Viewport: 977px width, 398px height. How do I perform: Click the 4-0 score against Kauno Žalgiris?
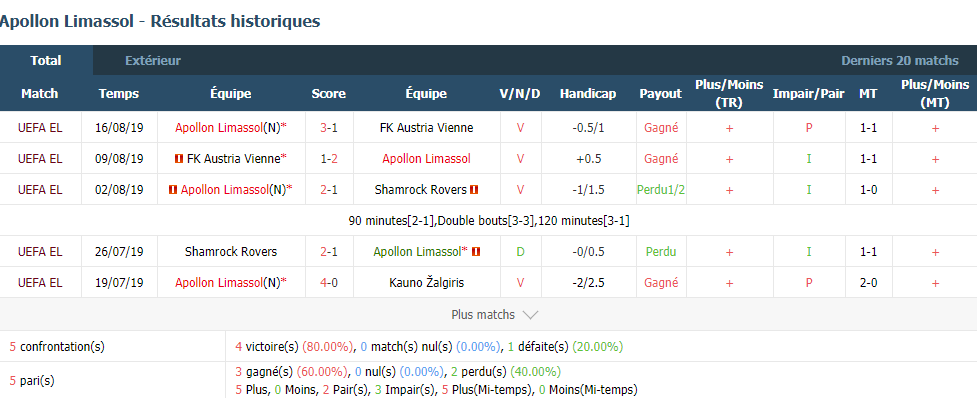click(329, 283)
